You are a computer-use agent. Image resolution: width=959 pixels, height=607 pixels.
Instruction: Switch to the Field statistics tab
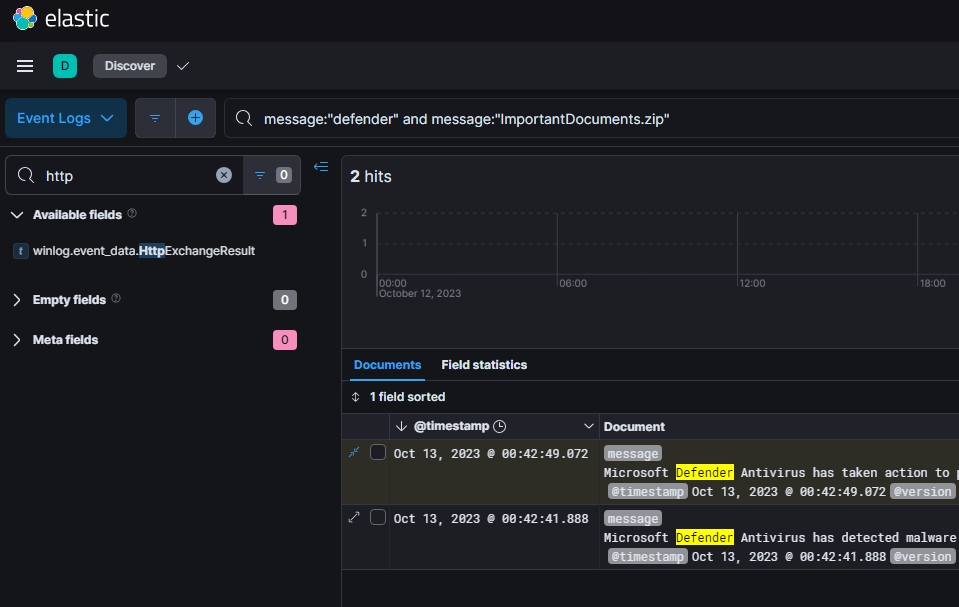484,365
